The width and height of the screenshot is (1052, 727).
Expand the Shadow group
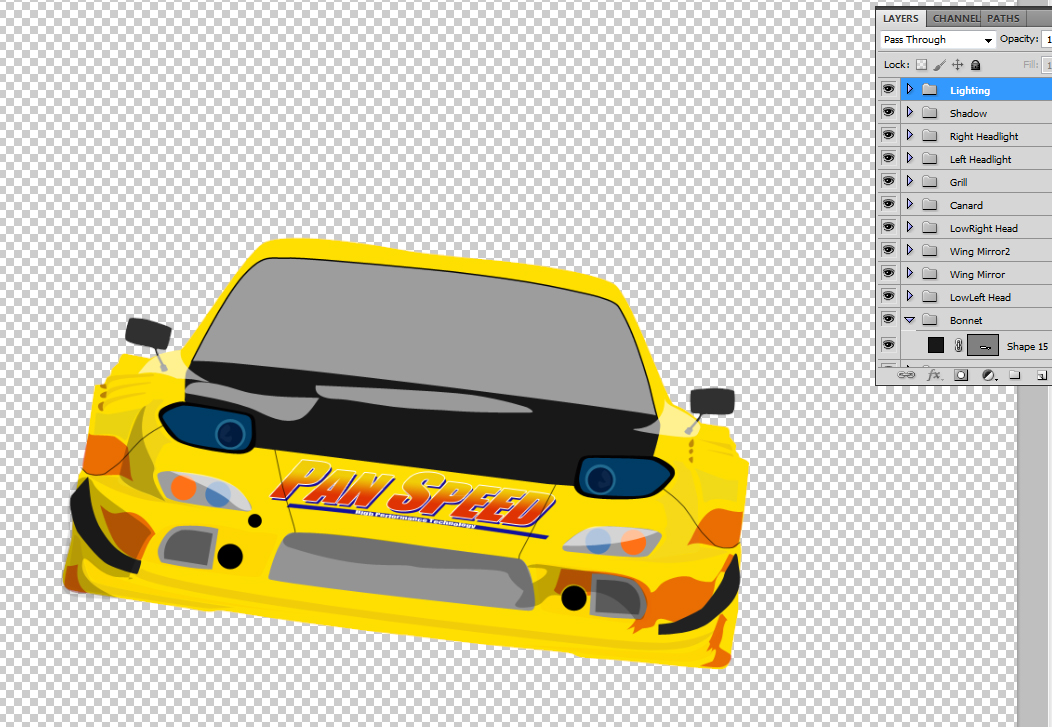pos(910,112)
